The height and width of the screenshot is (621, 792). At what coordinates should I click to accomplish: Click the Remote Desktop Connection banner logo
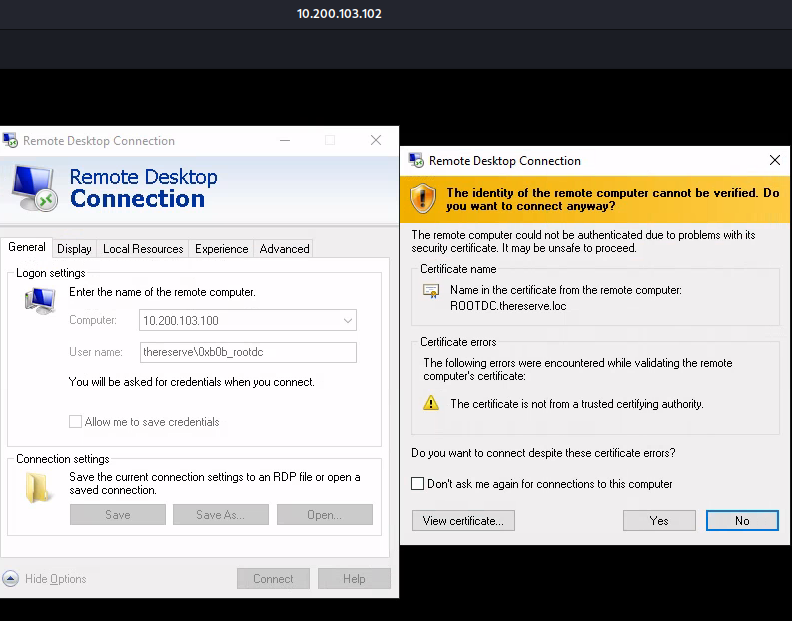(x=35, y=187)
